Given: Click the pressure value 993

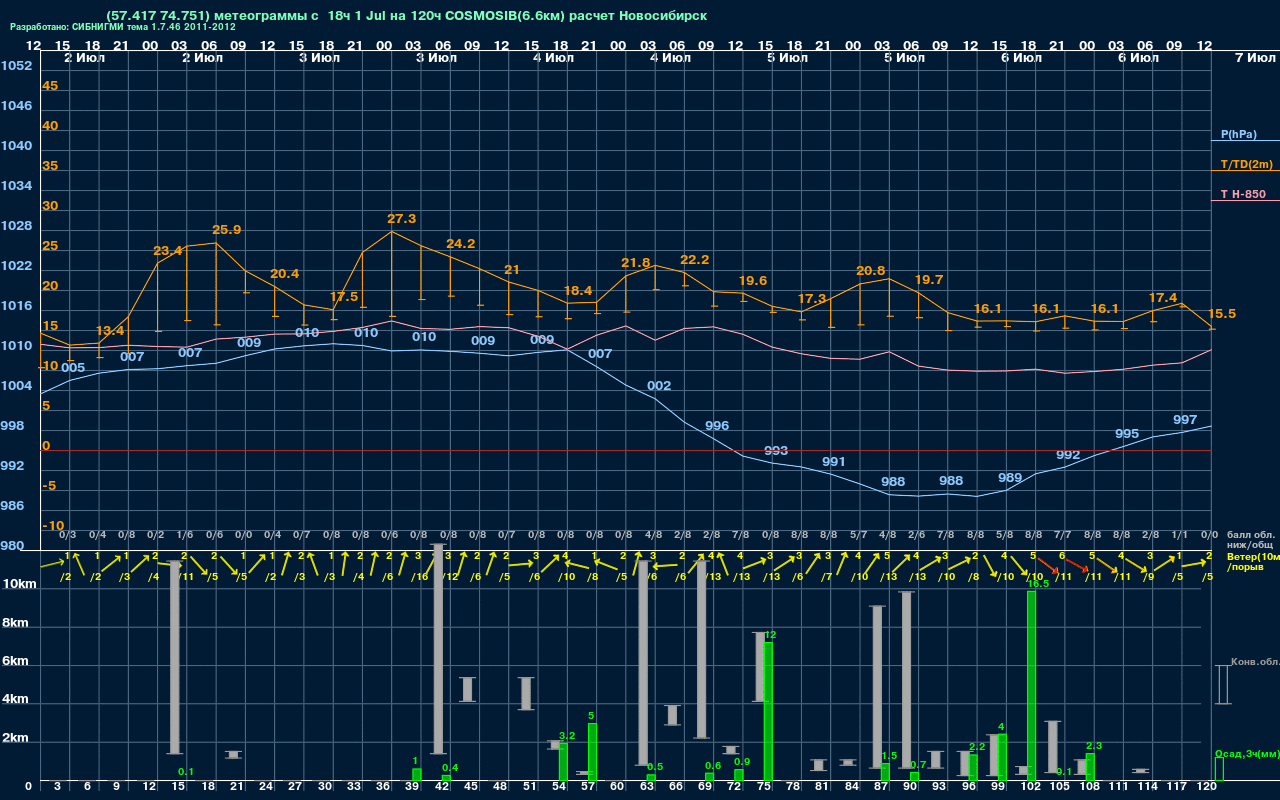Looking at the screenshot, I should pos(776,451).
